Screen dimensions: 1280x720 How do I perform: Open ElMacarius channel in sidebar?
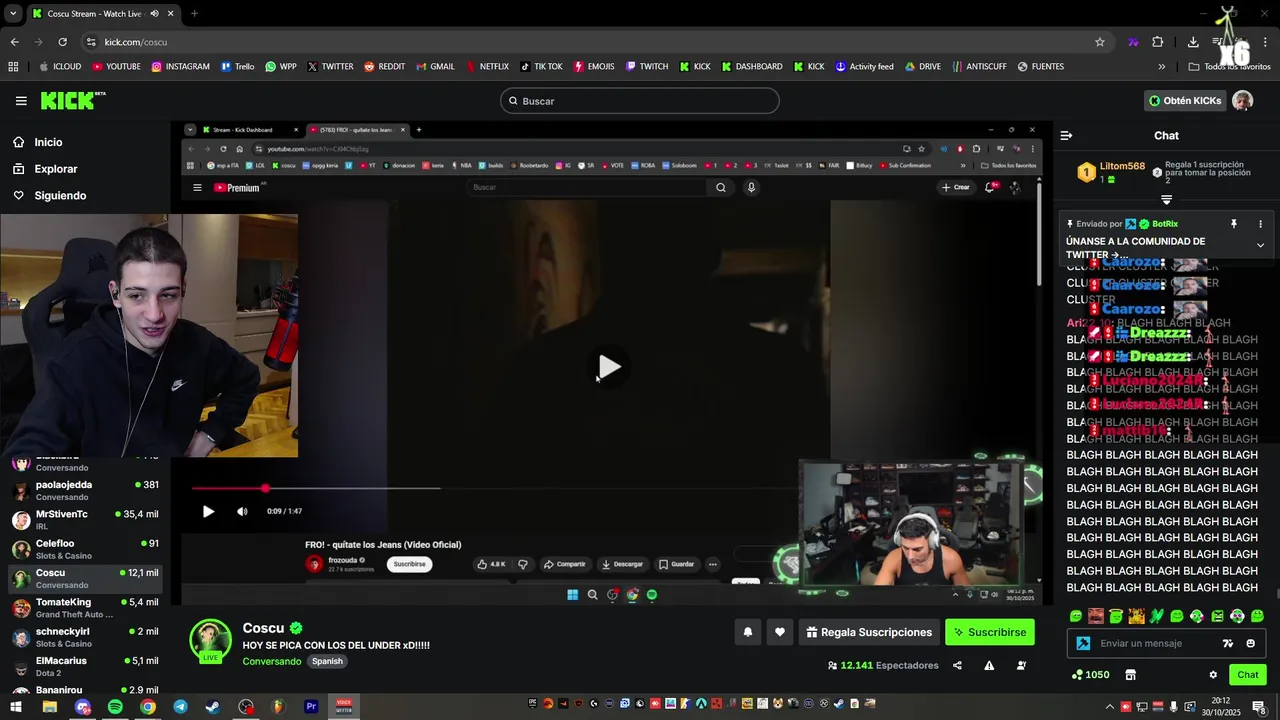tap(85, 666)
